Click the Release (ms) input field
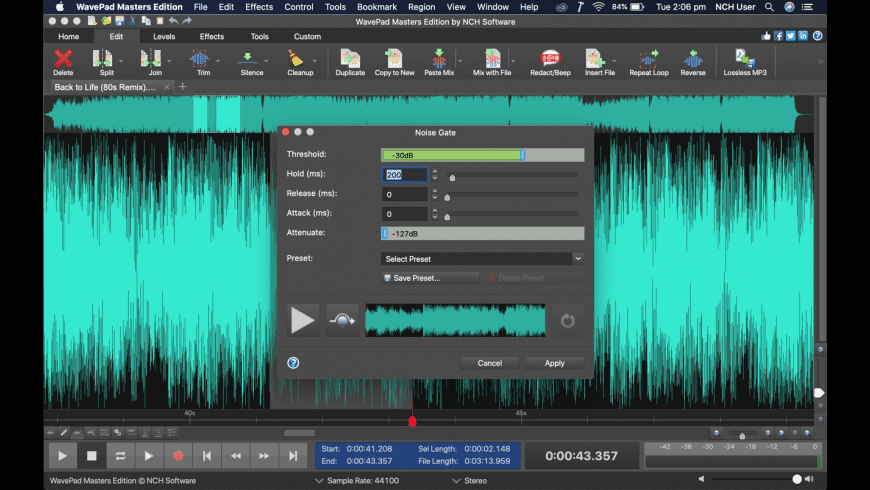The width and height of the screenshot is (870, 490). pos(405,194)
